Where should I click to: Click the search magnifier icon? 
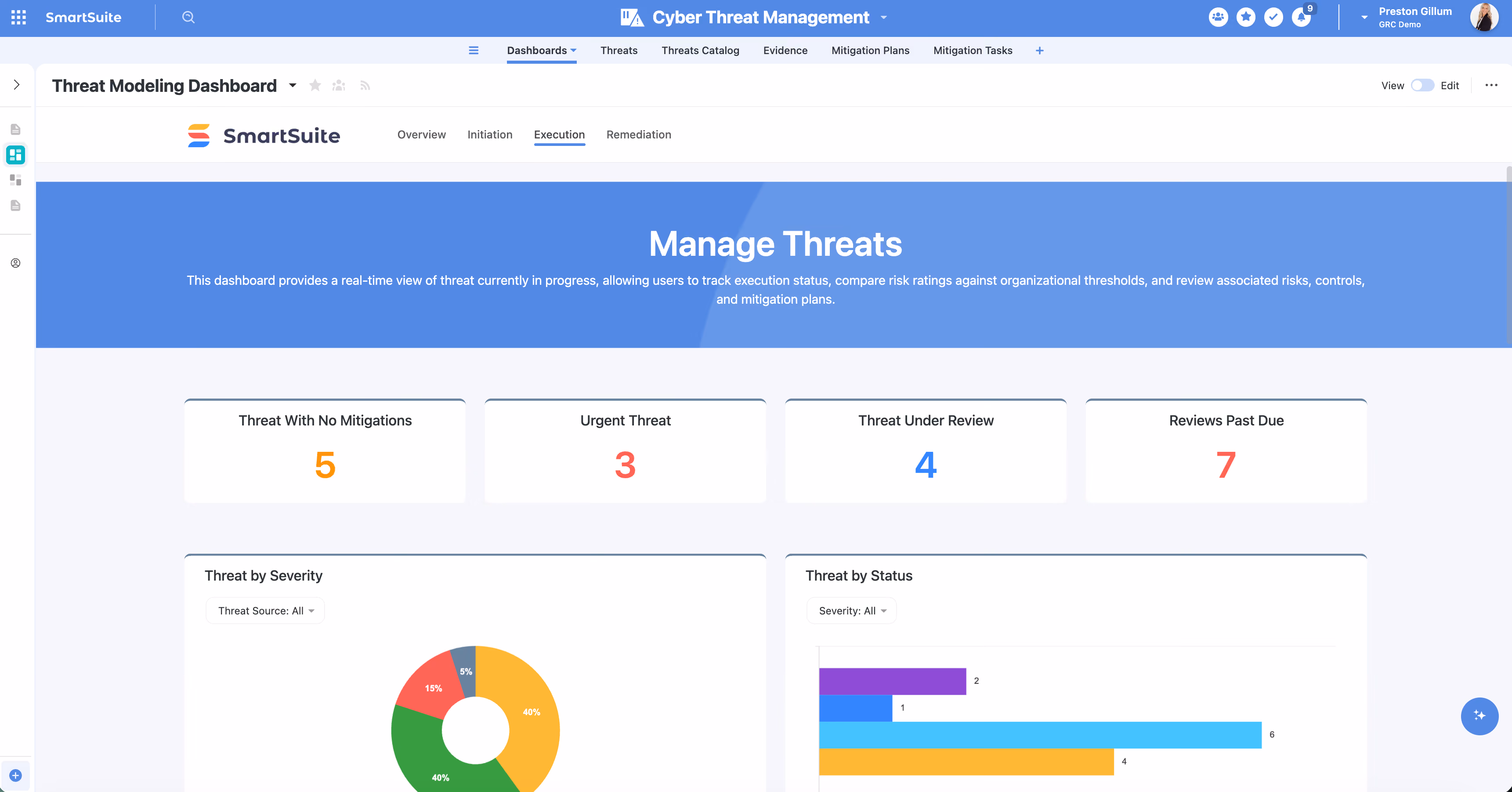(x=188, y=18)
